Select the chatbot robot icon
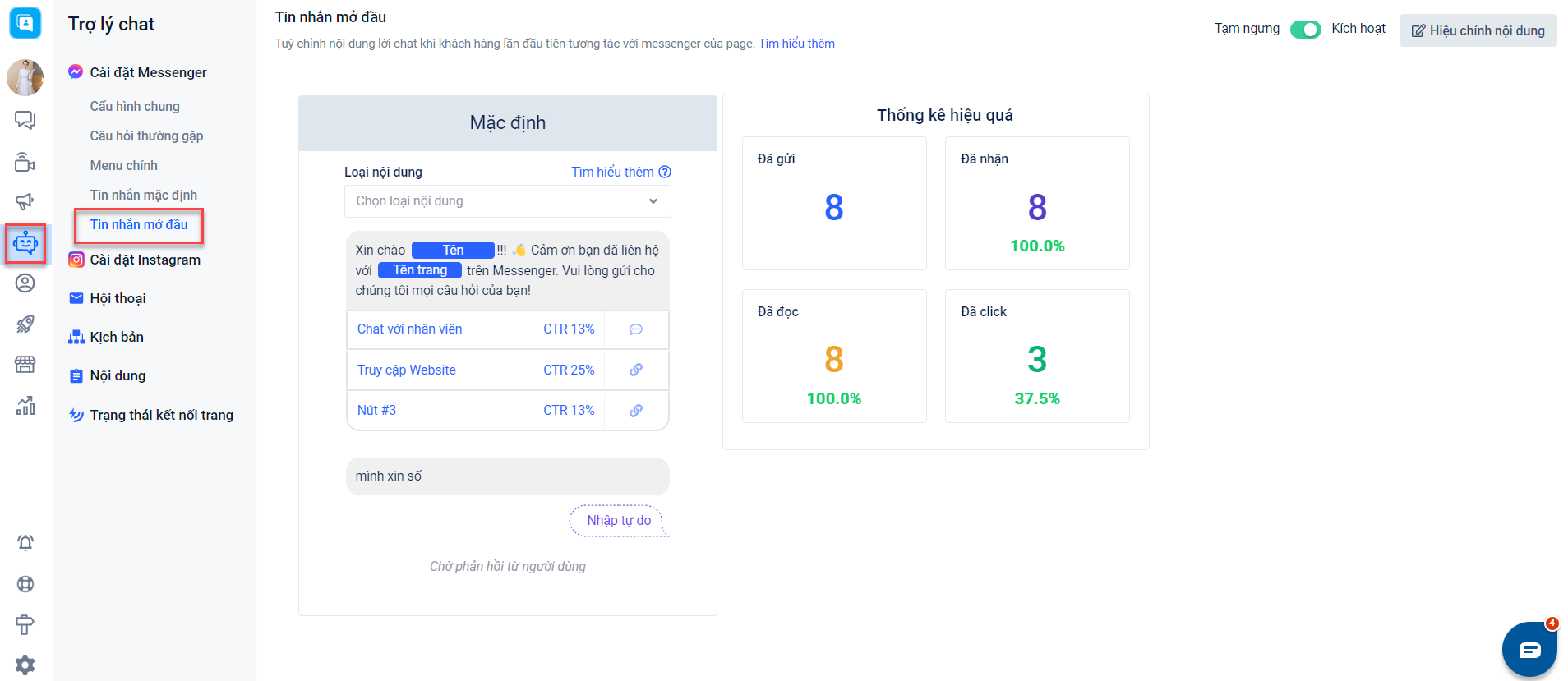Image resolution: width=1568 pixels, height=681 pixels. pos(25,243)
